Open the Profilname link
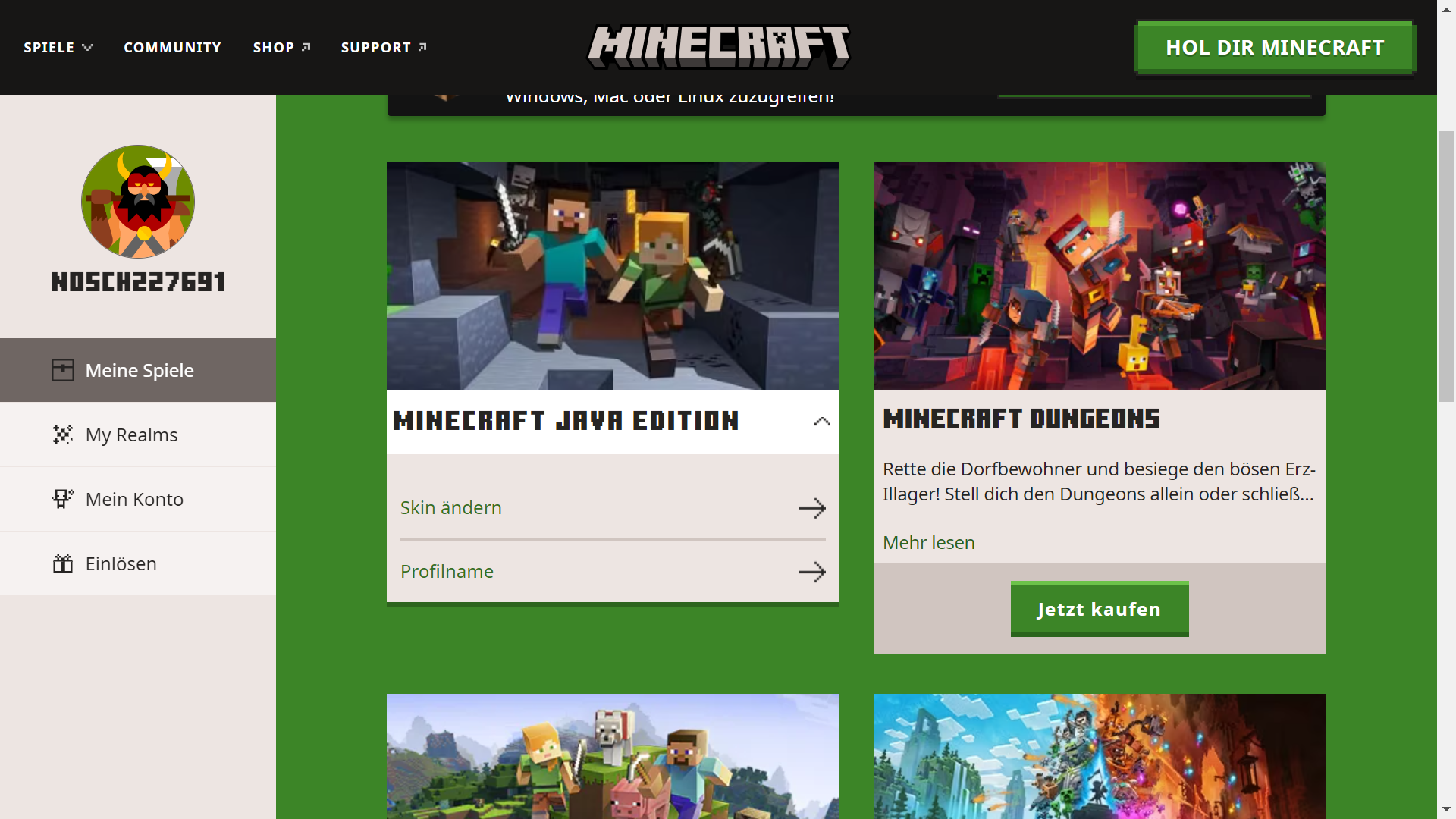The width and height of the screenshot is (1456, 819). point(447,571)
